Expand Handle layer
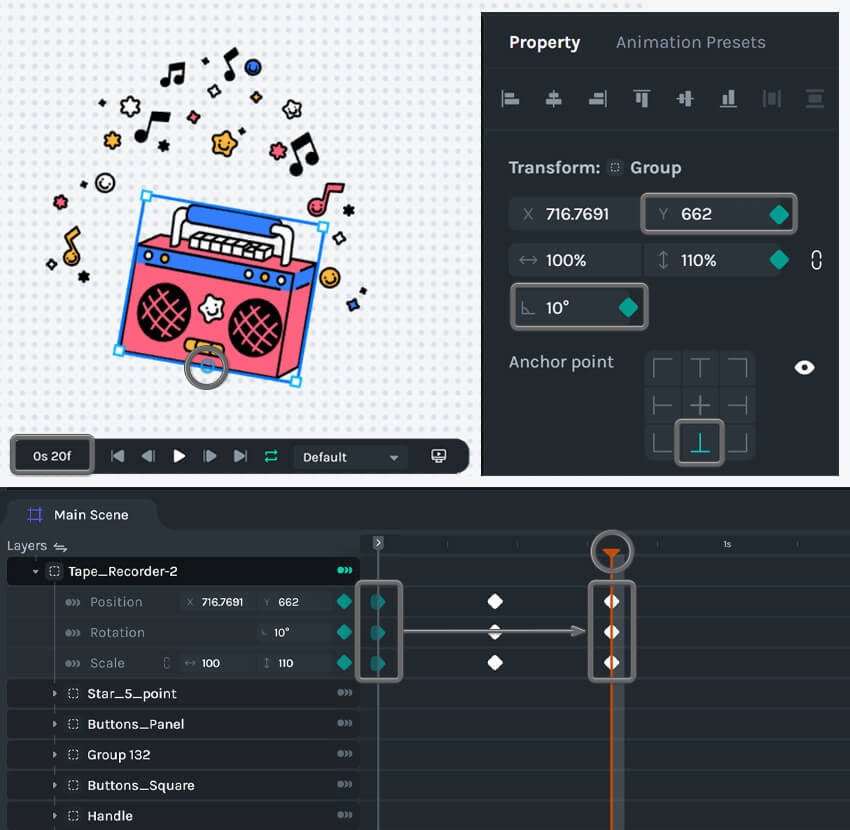The height and width of the screenshot is (830, 850). [54, 815]
